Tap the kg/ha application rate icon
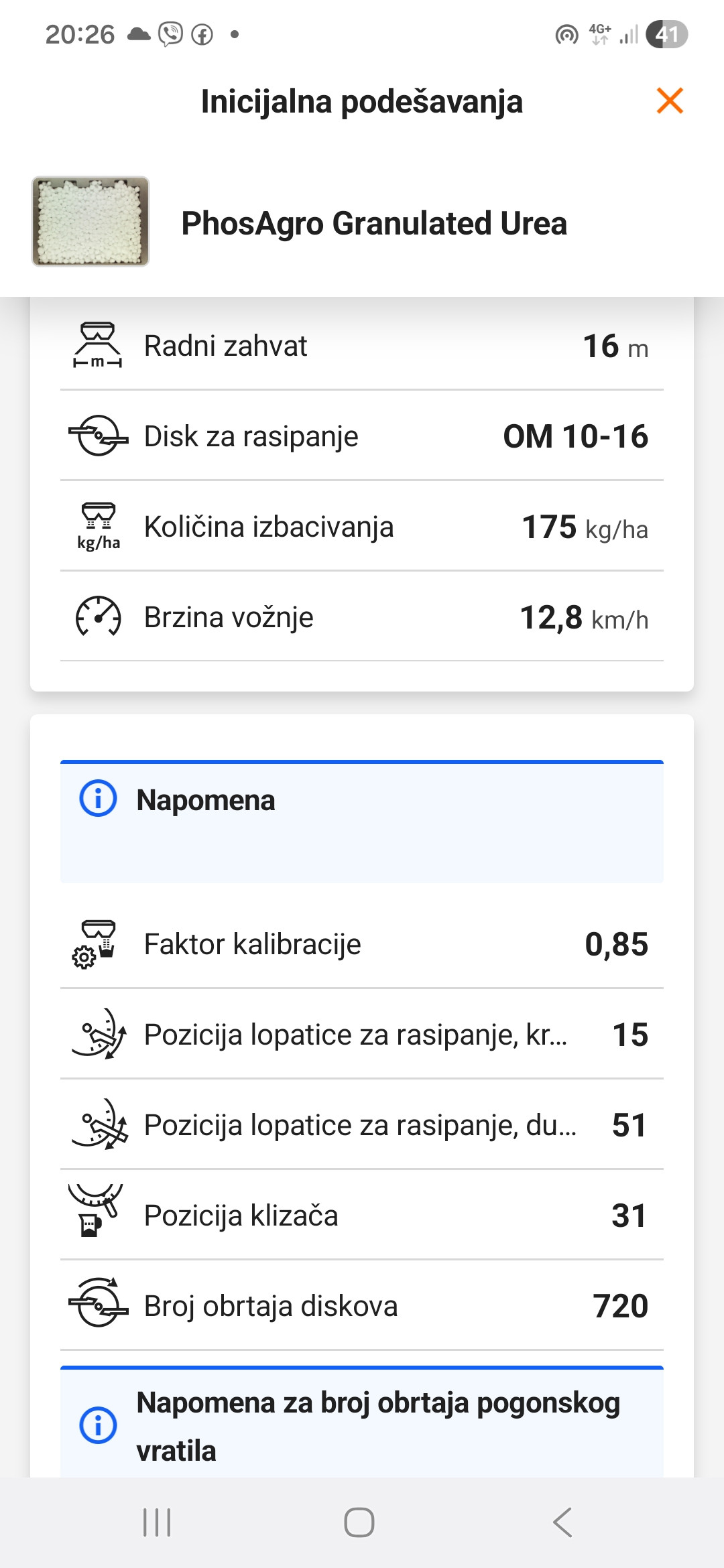This screenshot has height=1568, width=724. pos(98,526)
